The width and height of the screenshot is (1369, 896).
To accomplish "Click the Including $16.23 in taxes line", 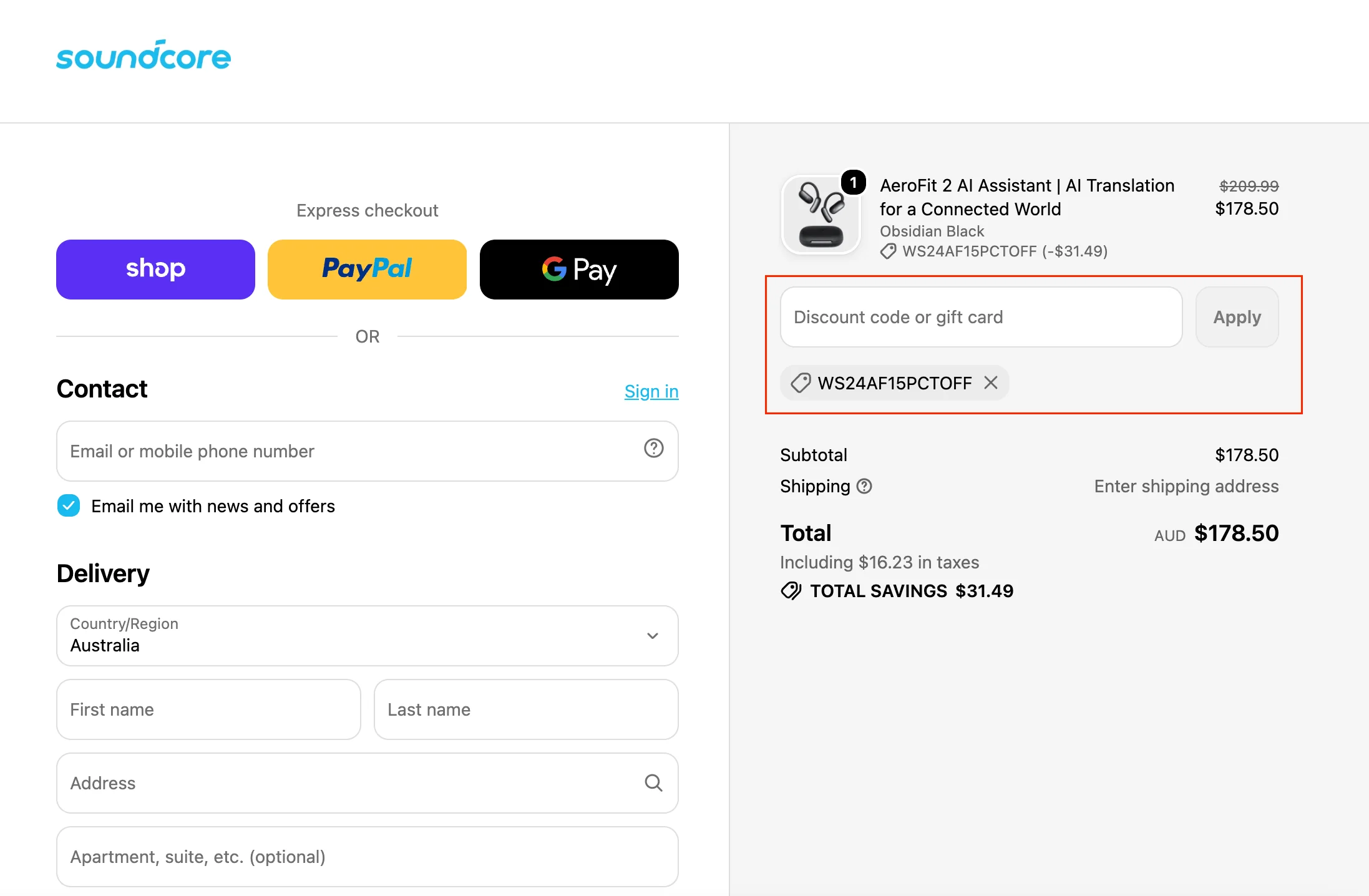I will (879, 562).
